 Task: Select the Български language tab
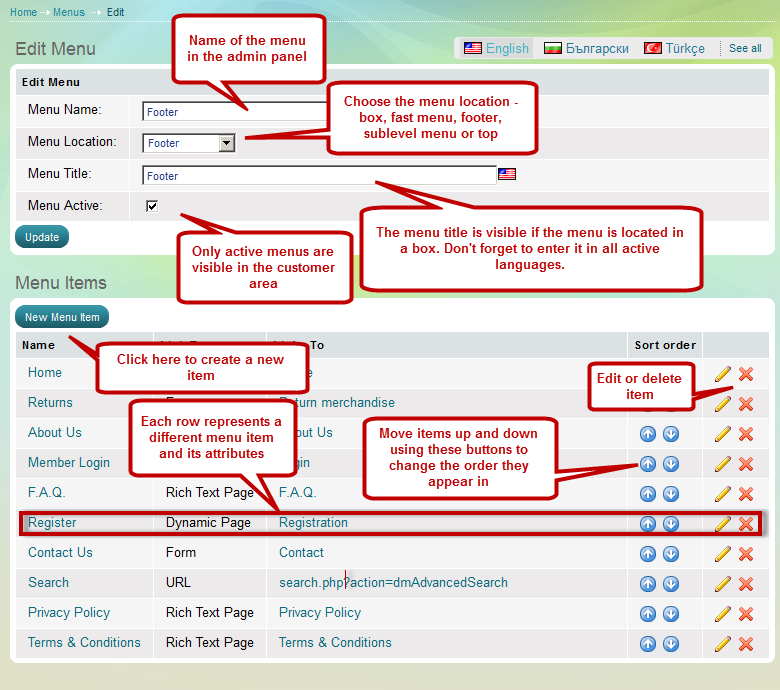point(587,48)
